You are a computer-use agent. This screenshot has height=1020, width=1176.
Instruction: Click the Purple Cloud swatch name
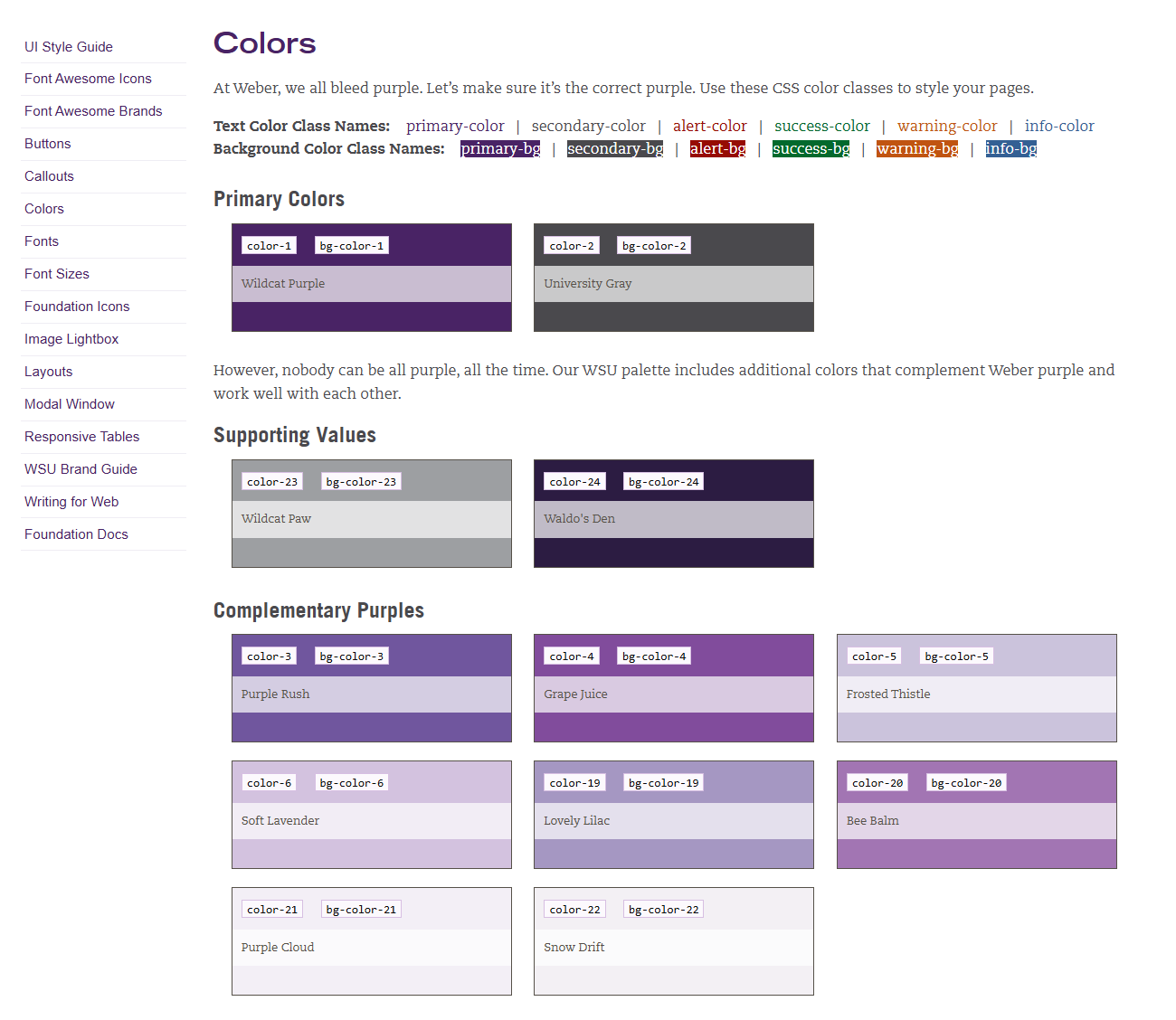[278, 948]
